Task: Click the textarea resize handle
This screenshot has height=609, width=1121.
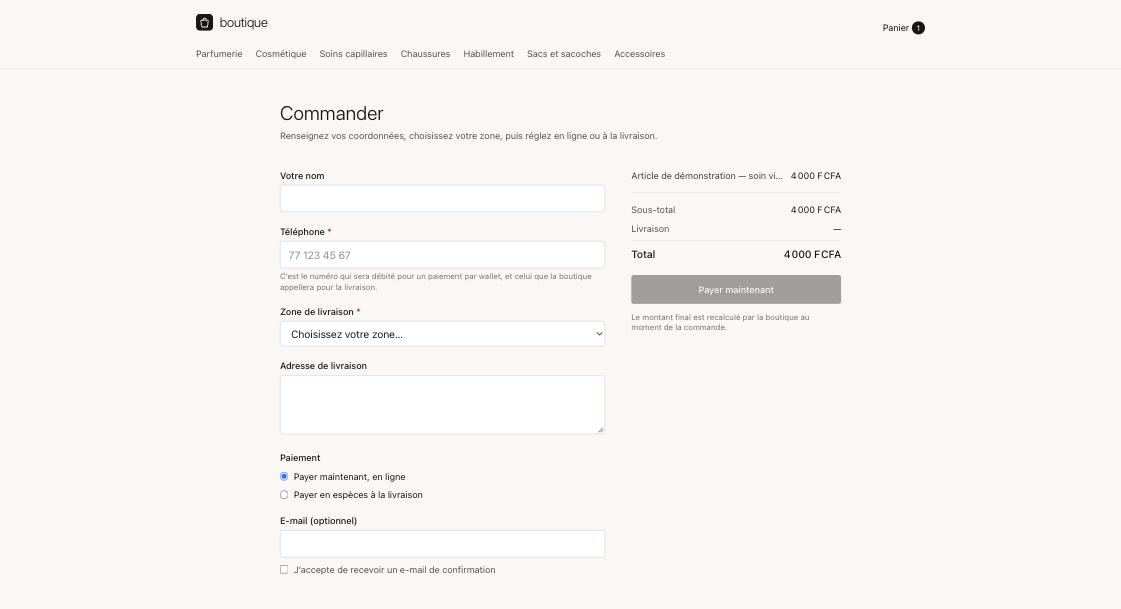Action: (x=601, y=430)
